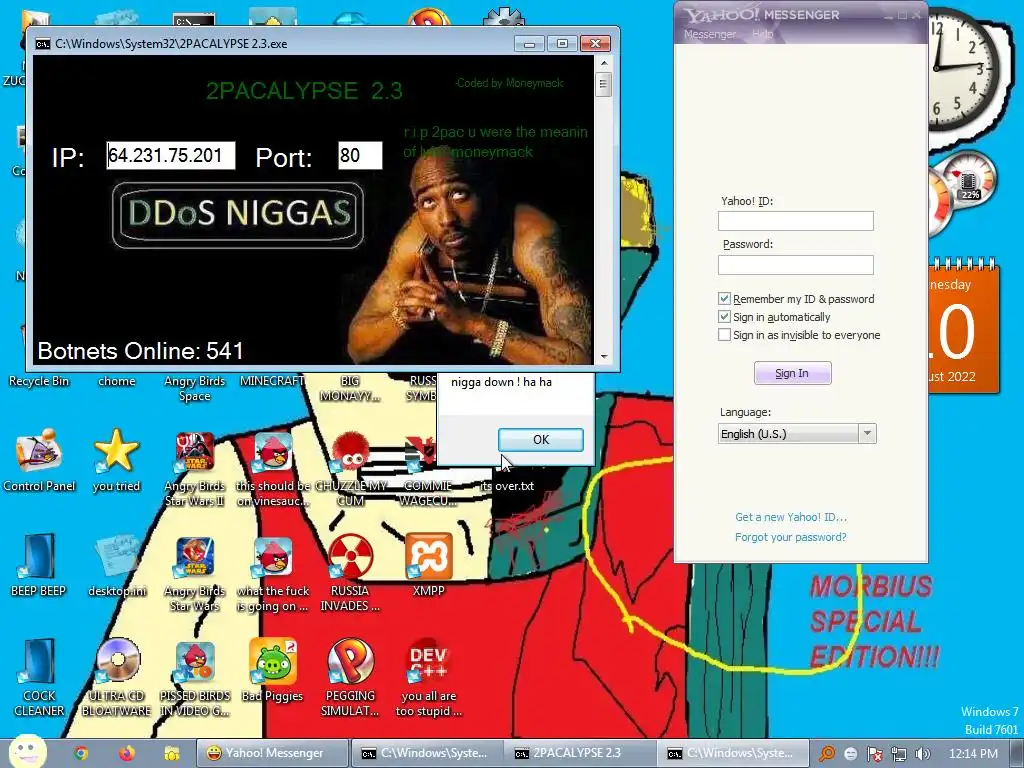Open the Start menu orb
Screen dimensions: 1024x768
(x=27, y=751)
